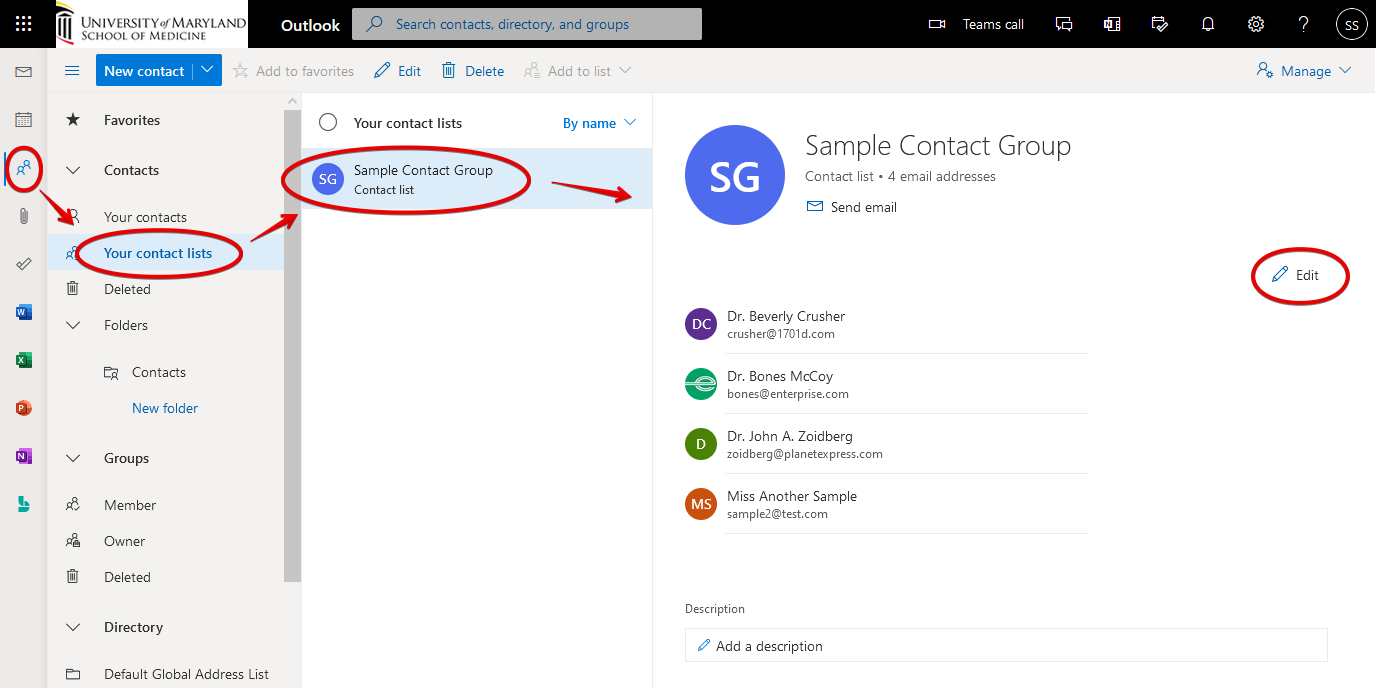Open the OneNote app icon
The height and width of the screenshot is (688, 1376).
24,456
